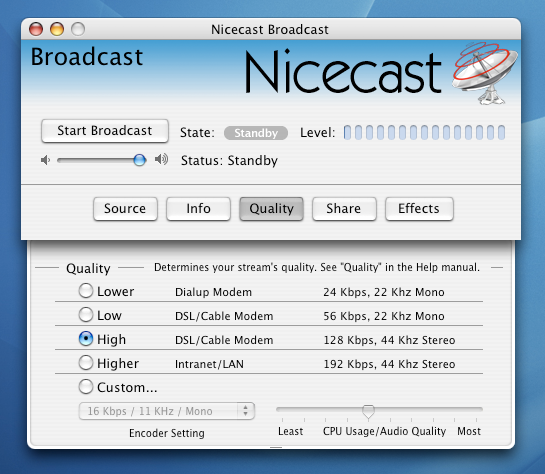Click the 'Intranet/LAN' text
The width and height of the screenshot is (545, 474).
(209, 364)
